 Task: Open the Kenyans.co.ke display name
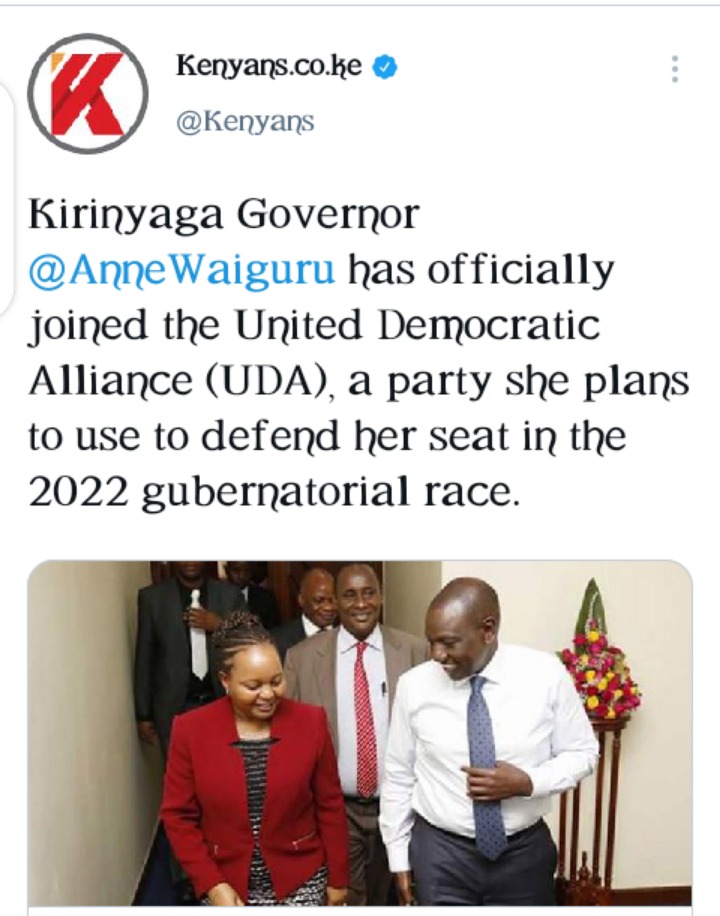(269, 66)
